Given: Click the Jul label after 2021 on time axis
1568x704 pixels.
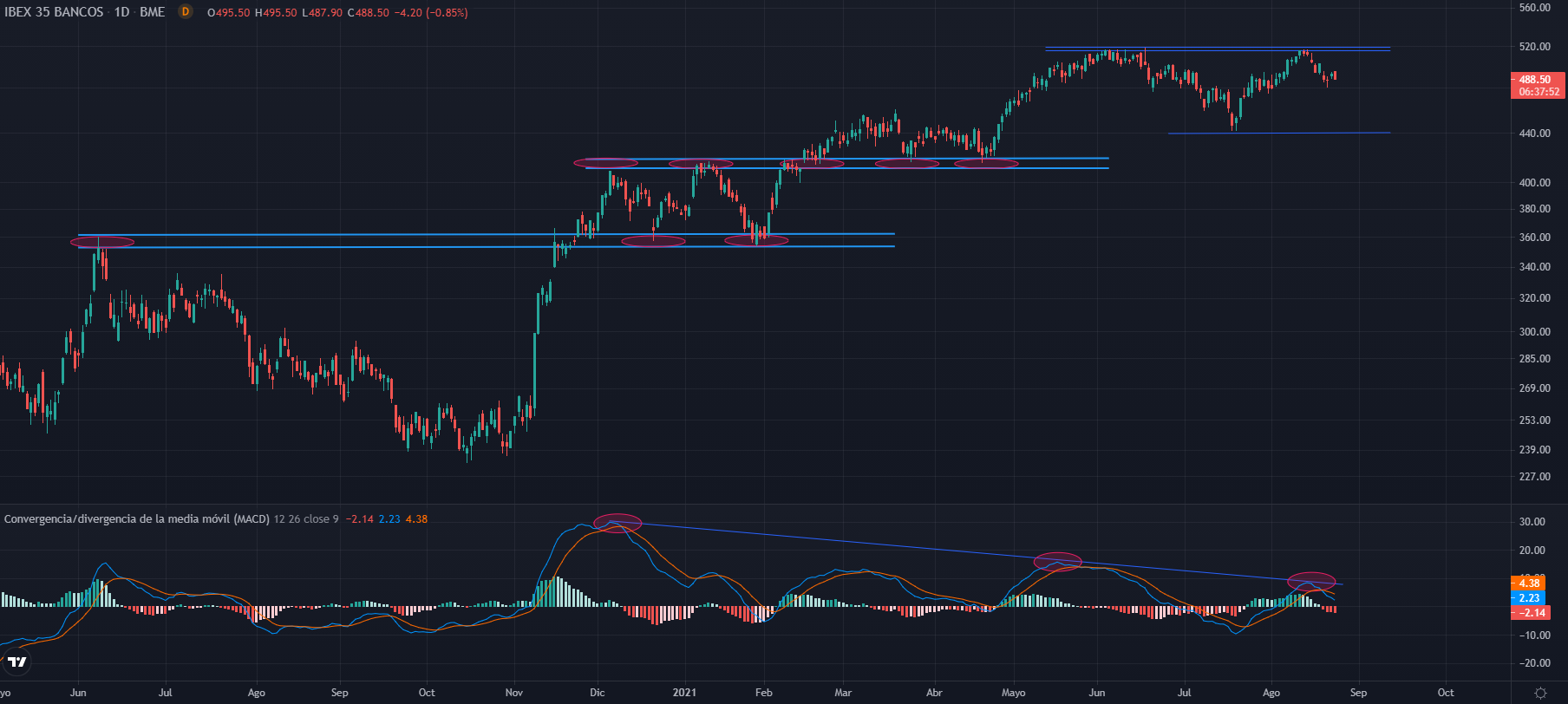Looking at the screenshot, I should [x=1184, y=693].
